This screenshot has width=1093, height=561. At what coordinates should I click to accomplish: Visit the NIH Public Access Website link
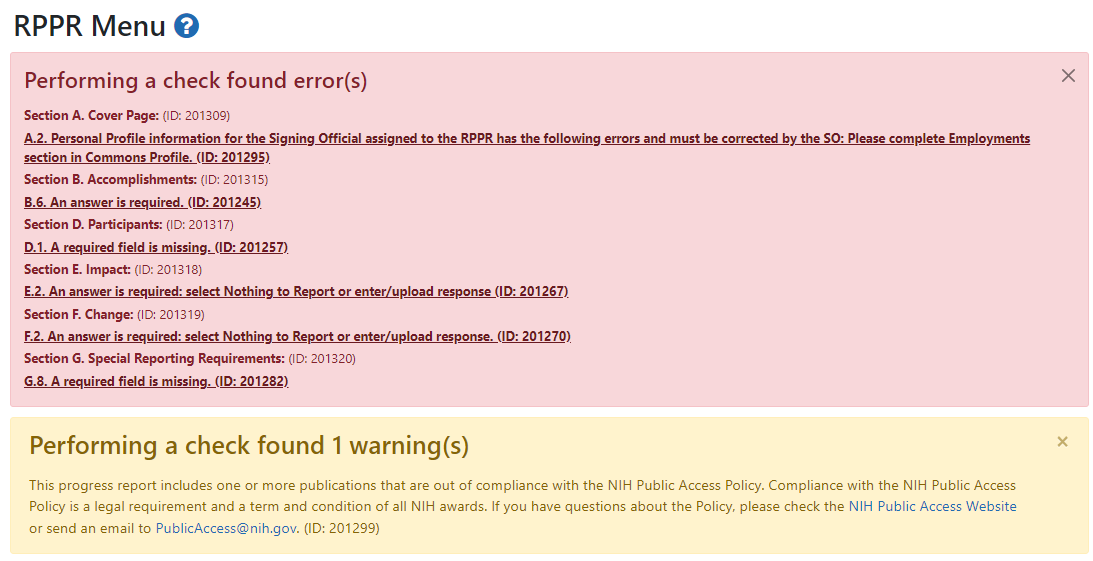(932, 507)
